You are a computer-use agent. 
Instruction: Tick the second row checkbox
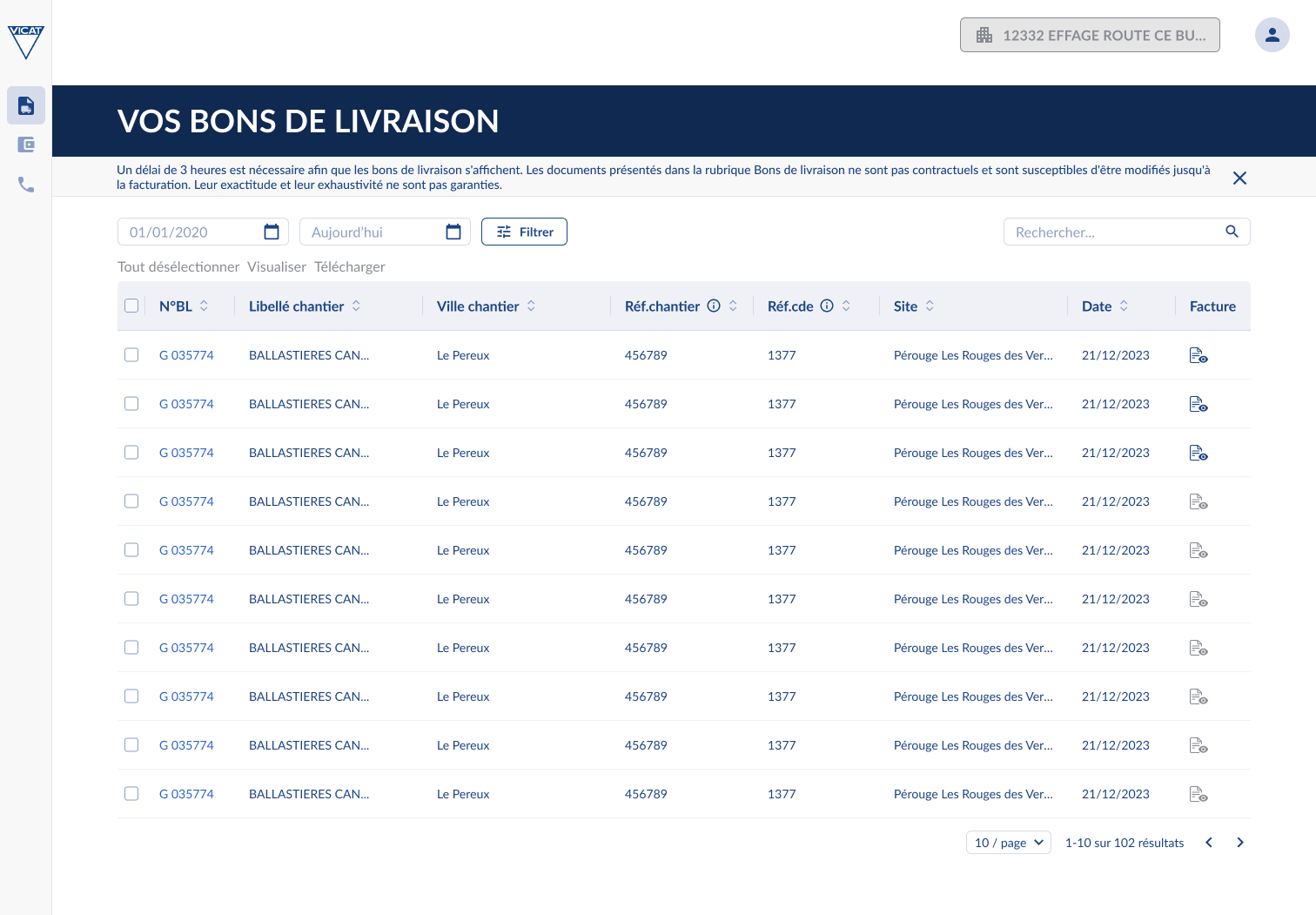[x=131, y=403]
